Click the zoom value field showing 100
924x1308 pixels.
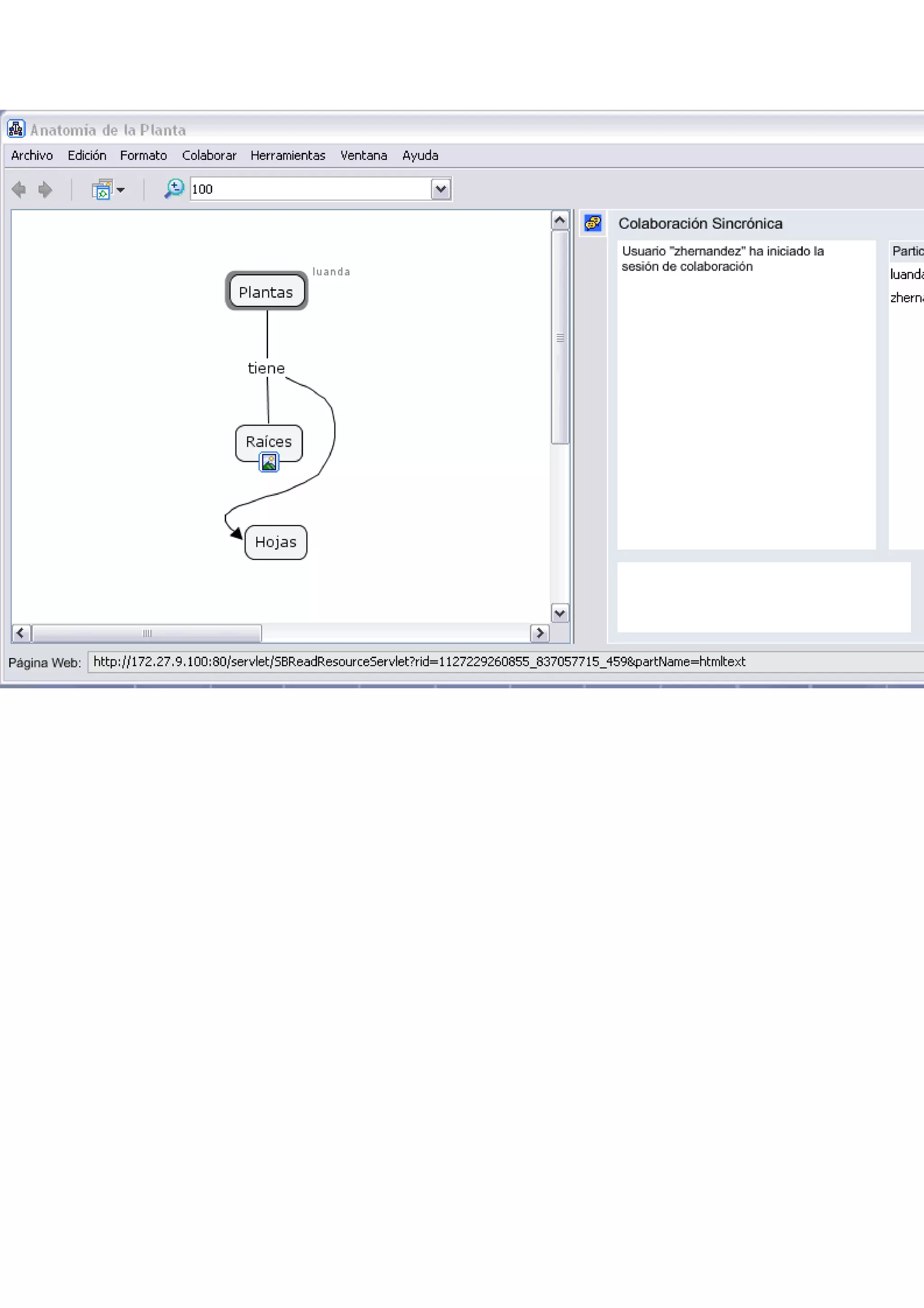310,189
